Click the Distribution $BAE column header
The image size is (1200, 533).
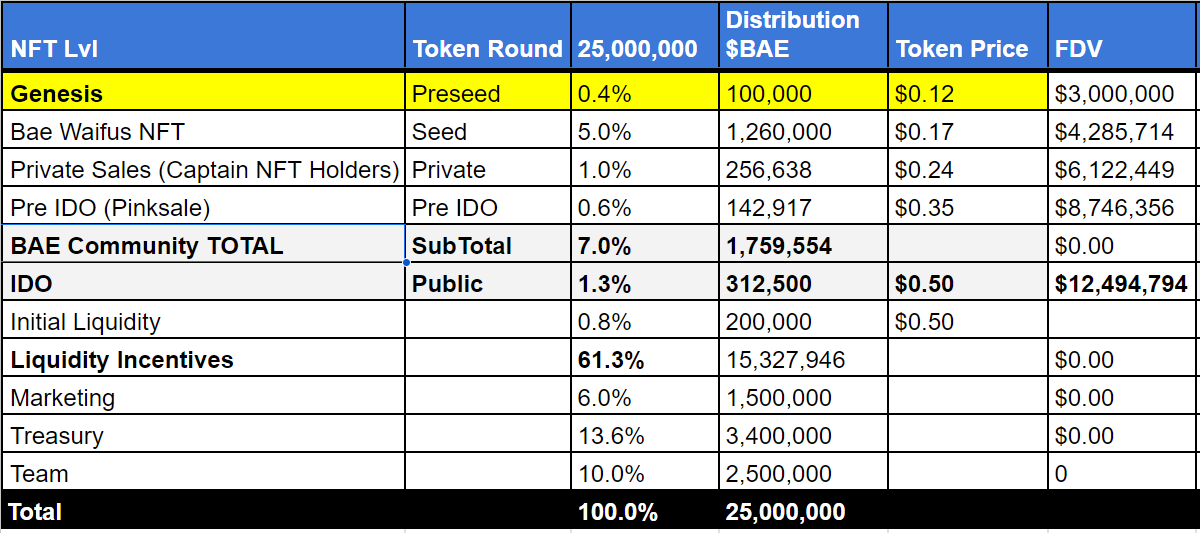tap(803, 37)
